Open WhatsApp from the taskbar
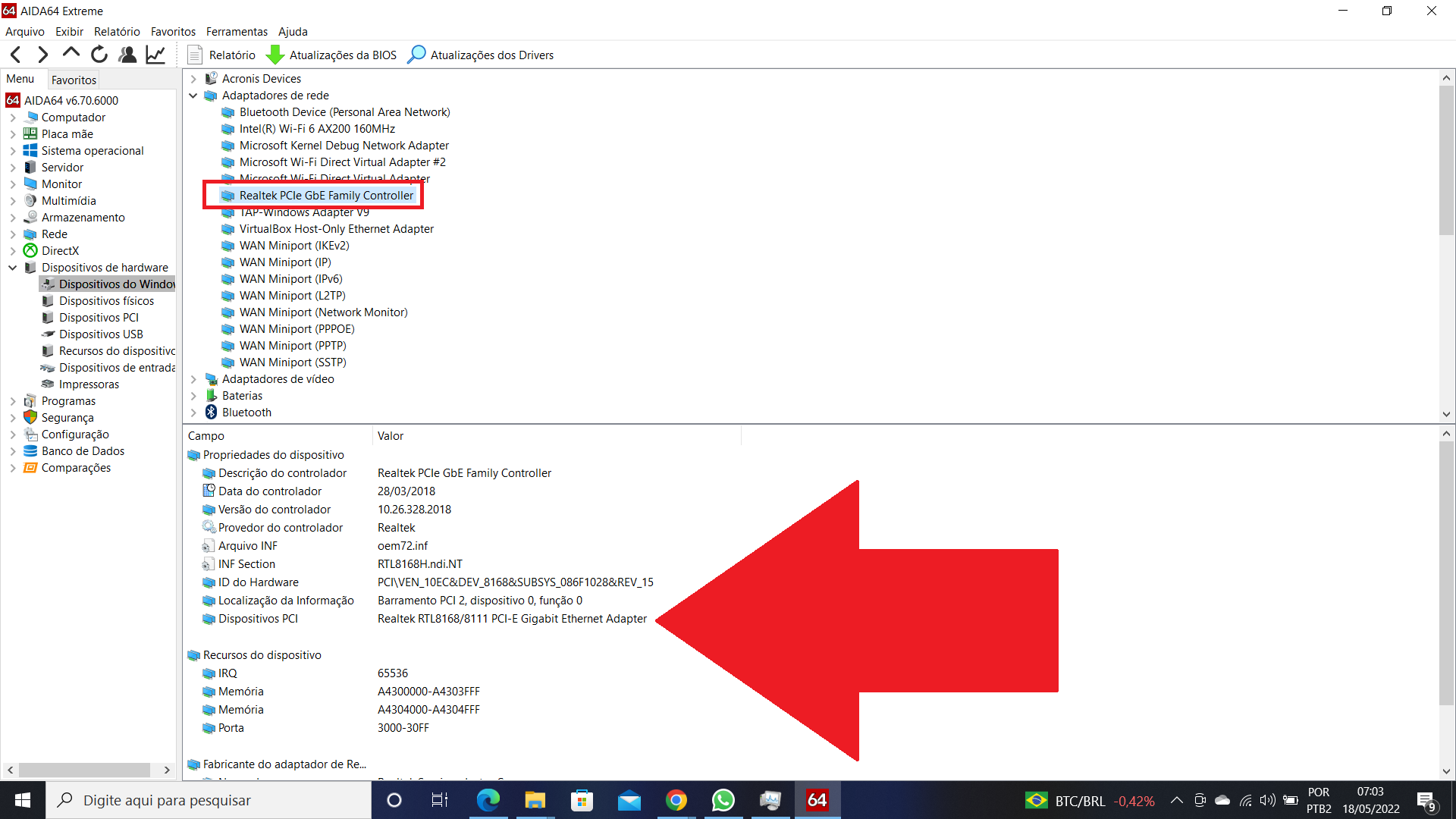1456x819 pixels. tap(723, 800)
